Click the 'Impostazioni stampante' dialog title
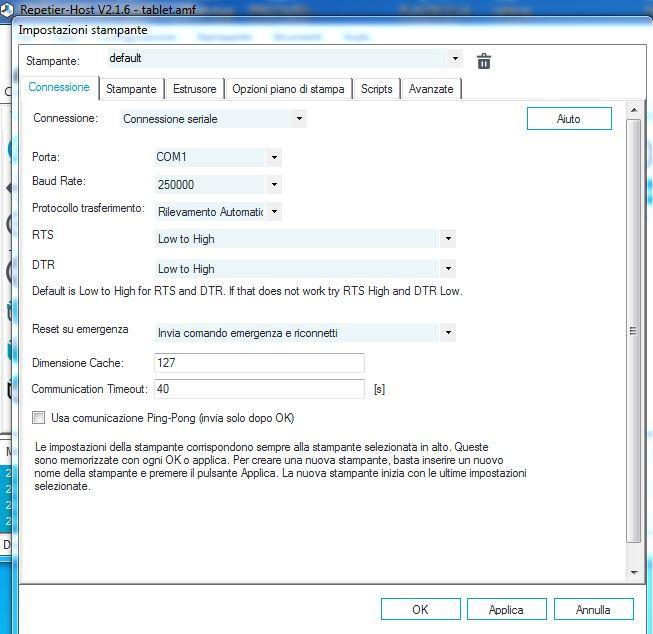The width and height of the screenshot is (653, 634). 83,30
